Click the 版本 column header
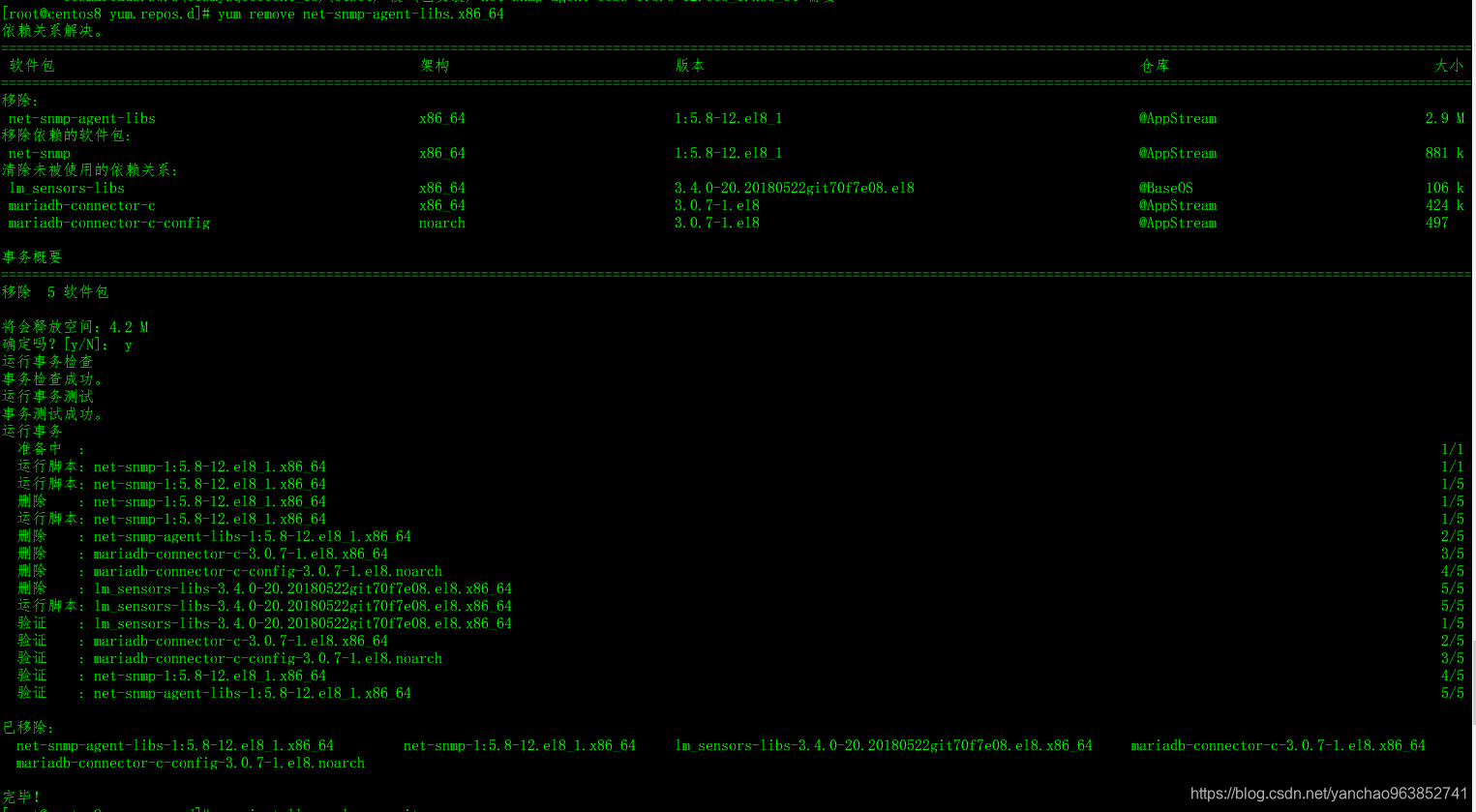 [690, 66]
